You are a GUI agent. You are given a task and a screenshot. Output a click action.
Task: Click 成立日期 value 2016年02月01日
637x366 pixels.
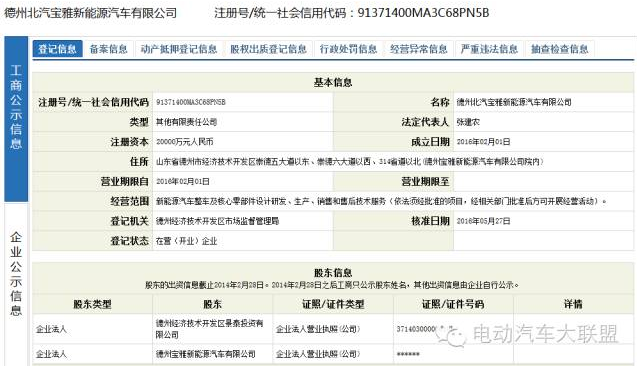click(483, 142)
